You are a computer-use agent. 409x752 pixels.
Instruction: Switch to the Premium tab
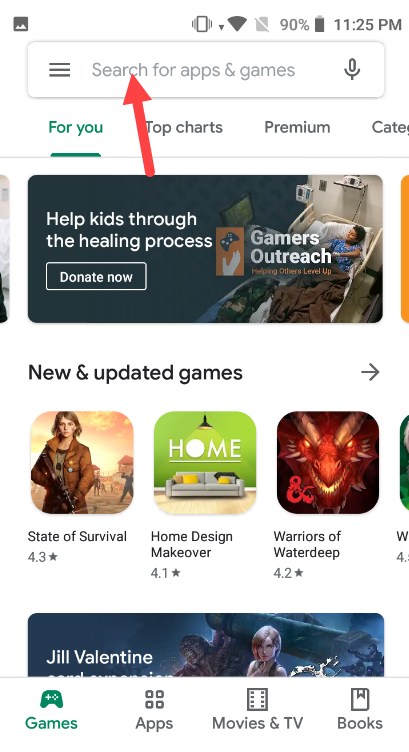(x=297, y=127)
